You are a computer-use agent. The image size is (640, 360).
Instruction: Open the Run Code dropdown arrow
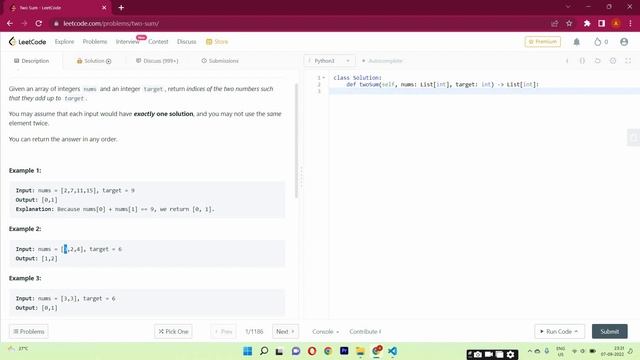point(576,331)
